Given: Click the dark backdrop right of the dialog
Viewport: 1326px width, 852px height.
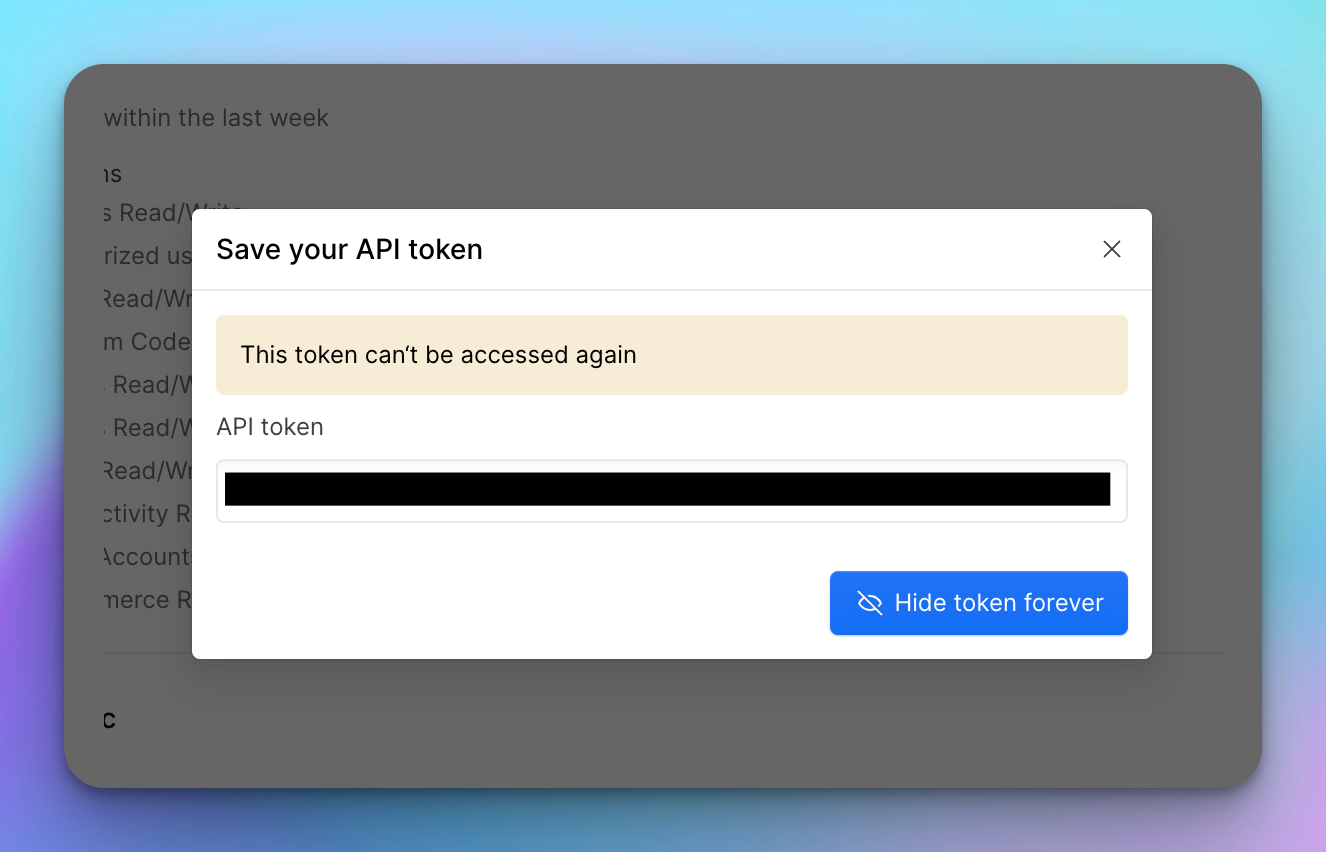Looking at the screenshot, I should point(1206,430).
